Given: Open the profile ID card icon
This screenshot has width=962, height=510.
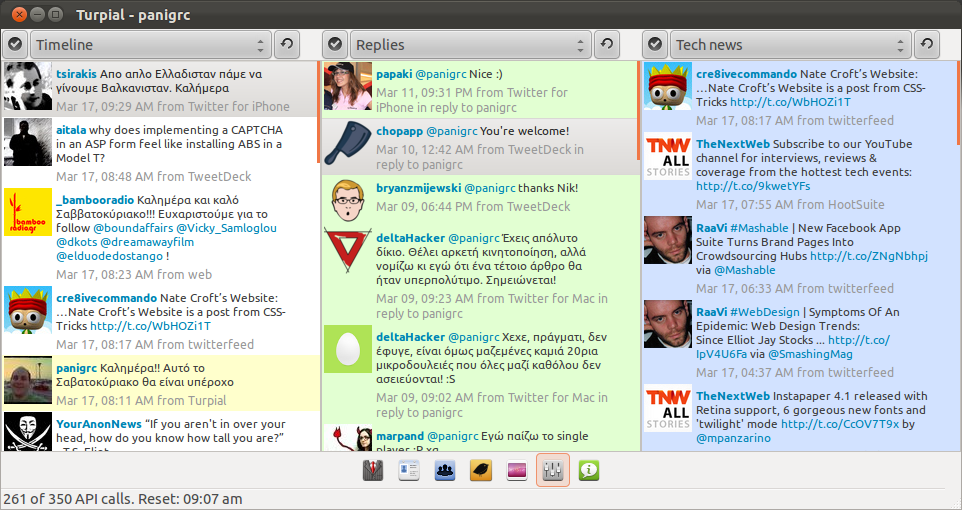Looking at the screenshot, I should 409,471.
